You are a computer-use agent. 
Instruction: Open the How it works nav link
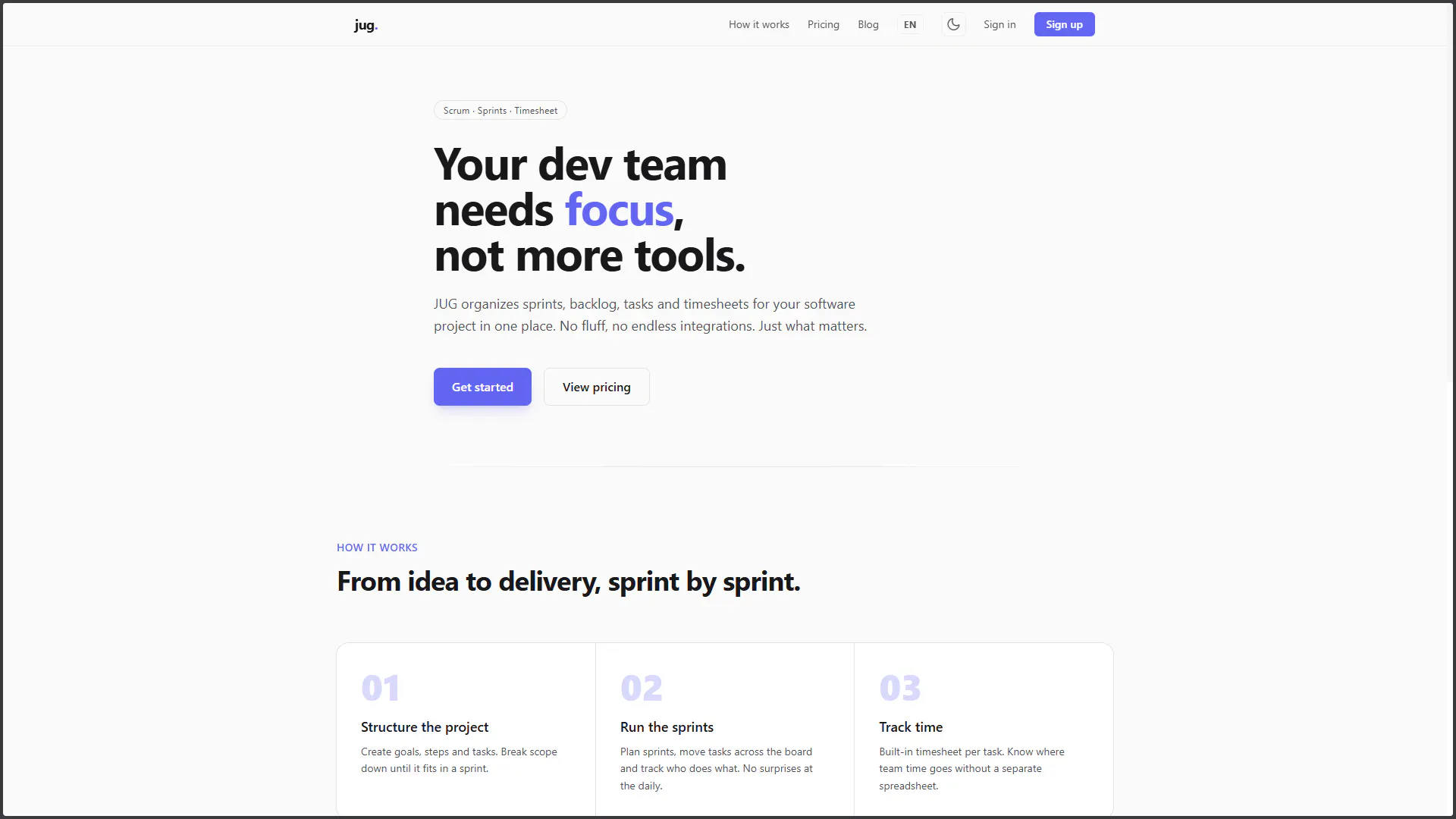pos(758,24)
